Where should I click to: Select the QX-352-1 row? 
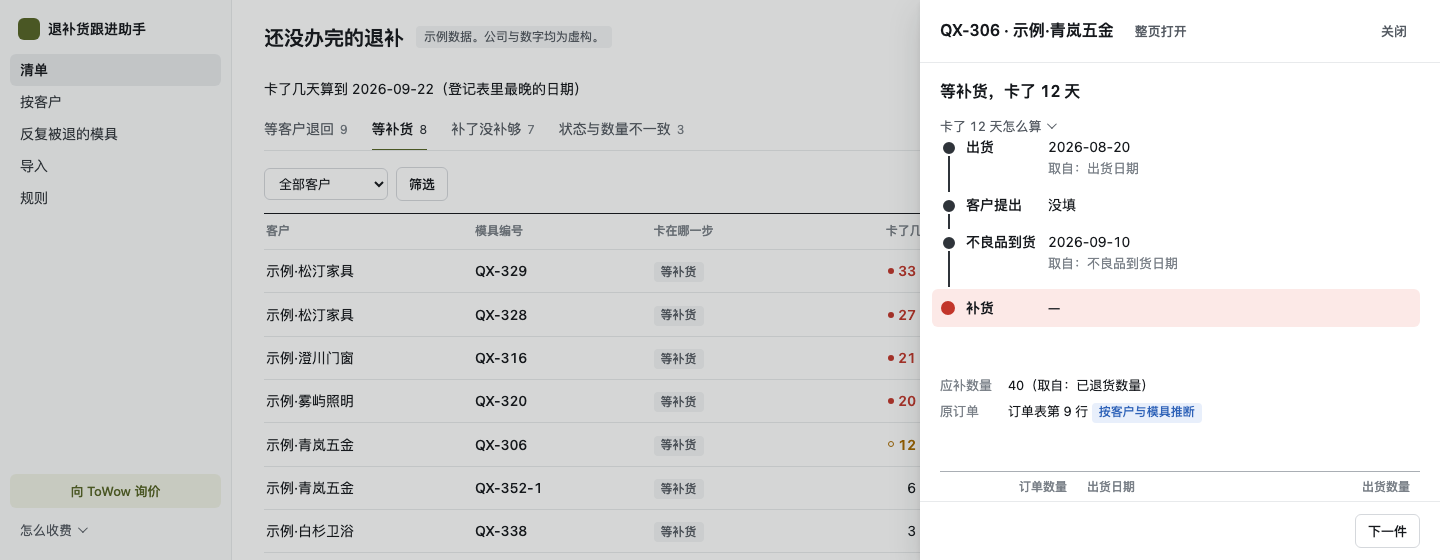coord(592,488)
